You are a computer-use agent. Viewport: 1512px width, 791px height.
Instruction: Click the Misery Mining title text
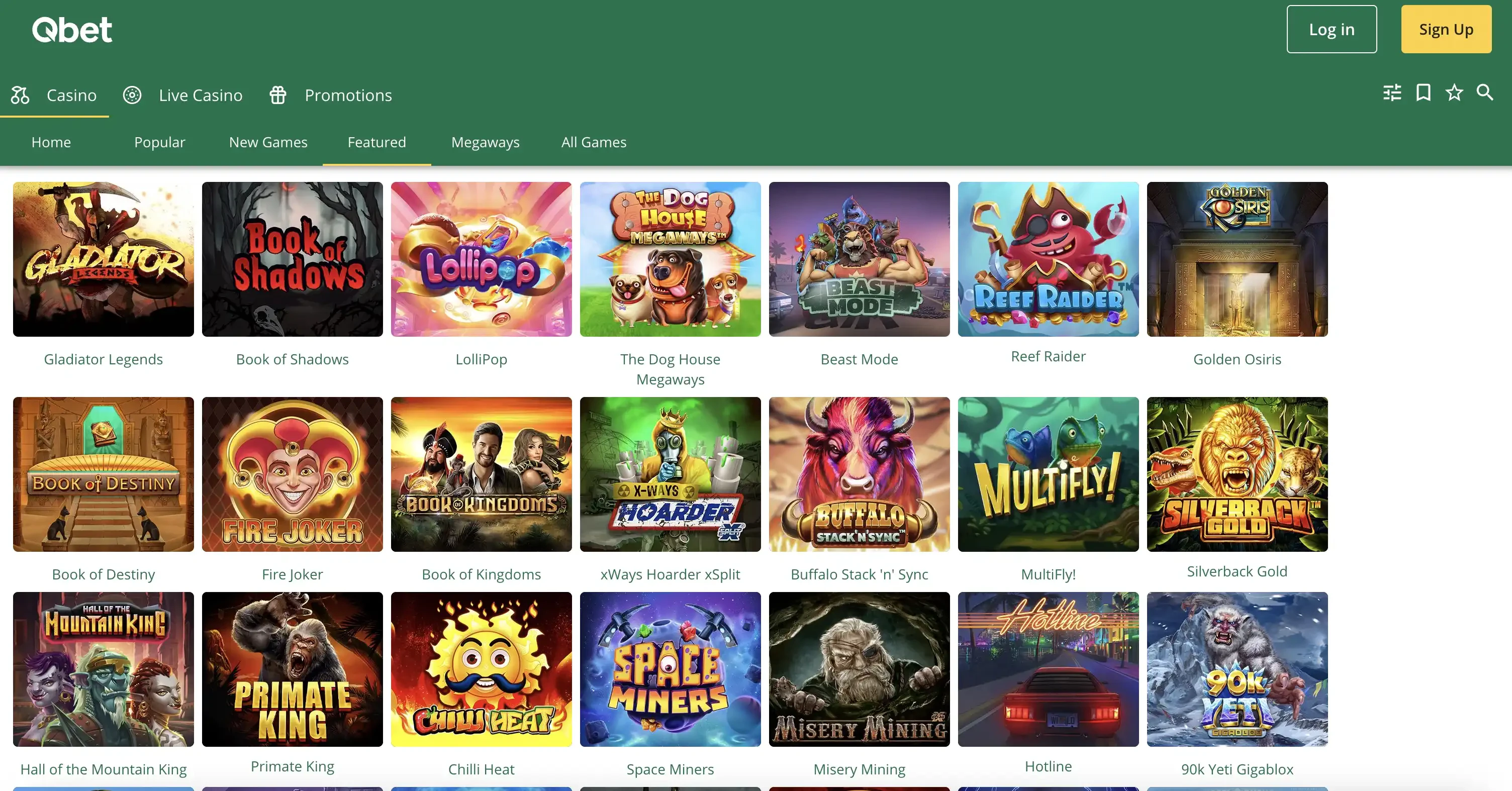(860, 769)
